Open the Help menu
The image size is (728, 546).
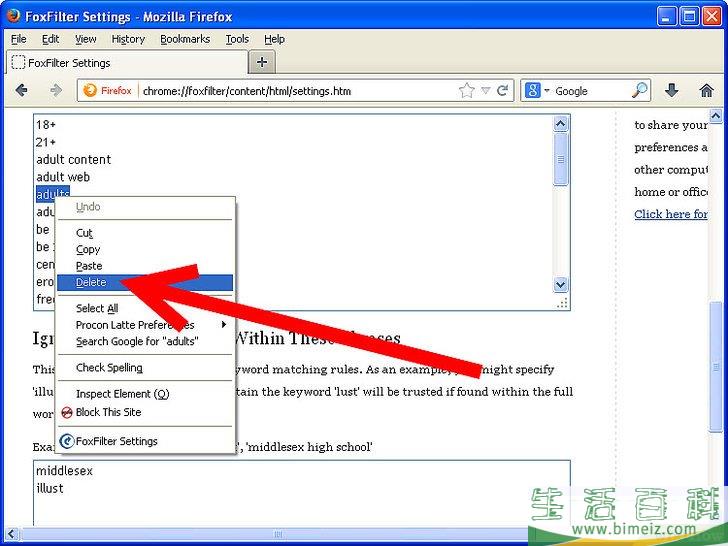[274, 39]
